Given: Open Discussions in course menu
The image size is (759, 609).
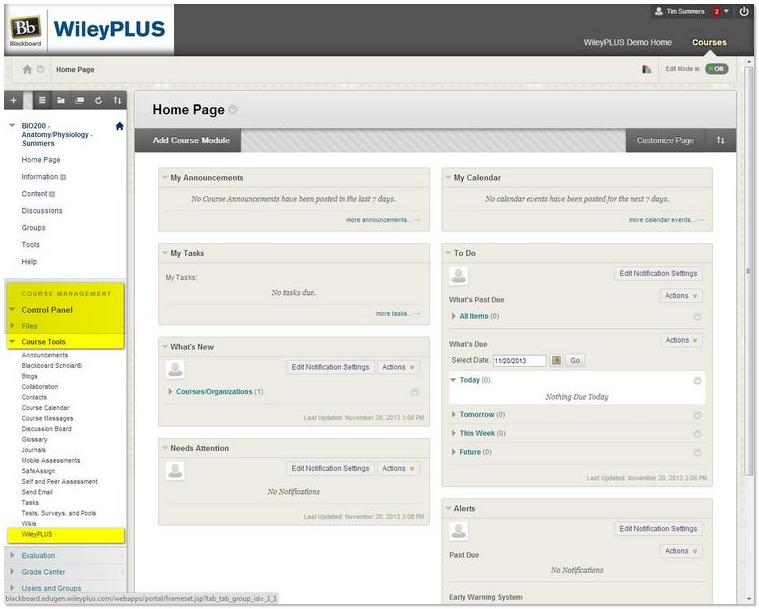Looking at the screenshot, I should [x=42, y=211].
